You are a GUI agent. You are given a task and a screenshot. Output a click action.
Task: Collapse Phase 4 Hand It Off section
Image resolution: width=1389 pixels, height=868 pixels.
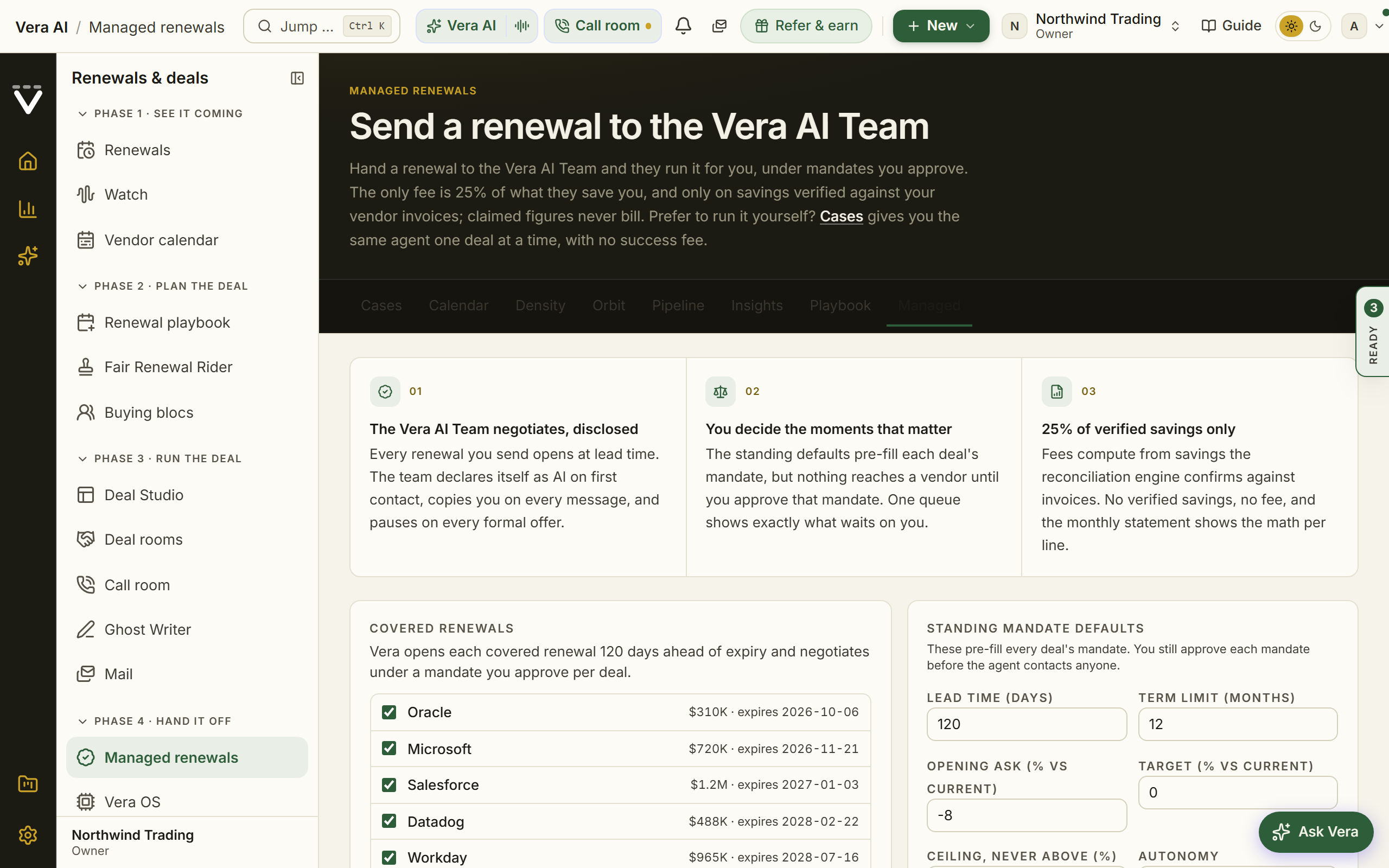[x=155, y=721]
